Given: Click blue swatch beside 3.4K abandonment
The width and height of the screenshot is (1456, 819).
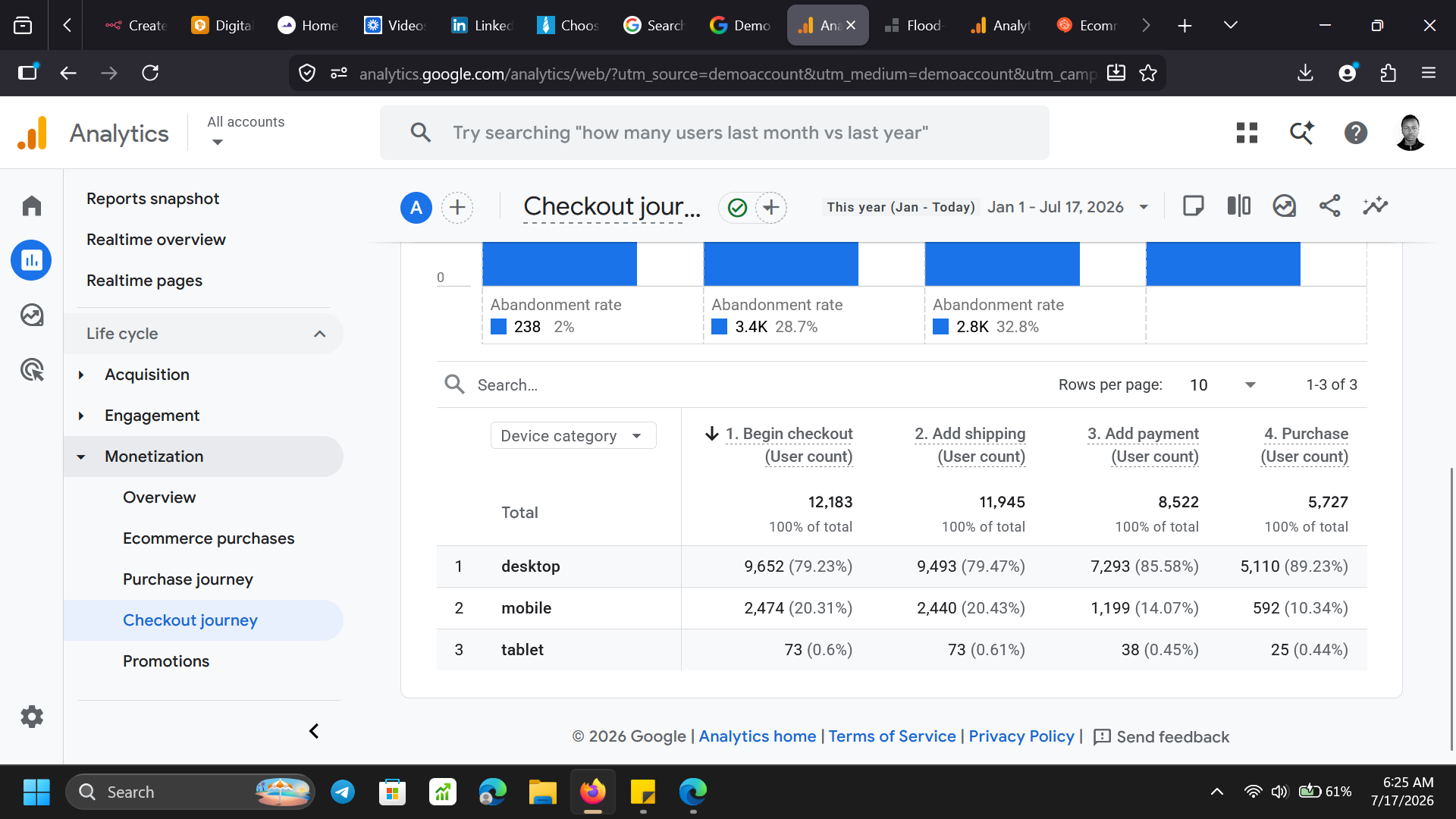Looking at the screenshot, I should coord(720,327).
